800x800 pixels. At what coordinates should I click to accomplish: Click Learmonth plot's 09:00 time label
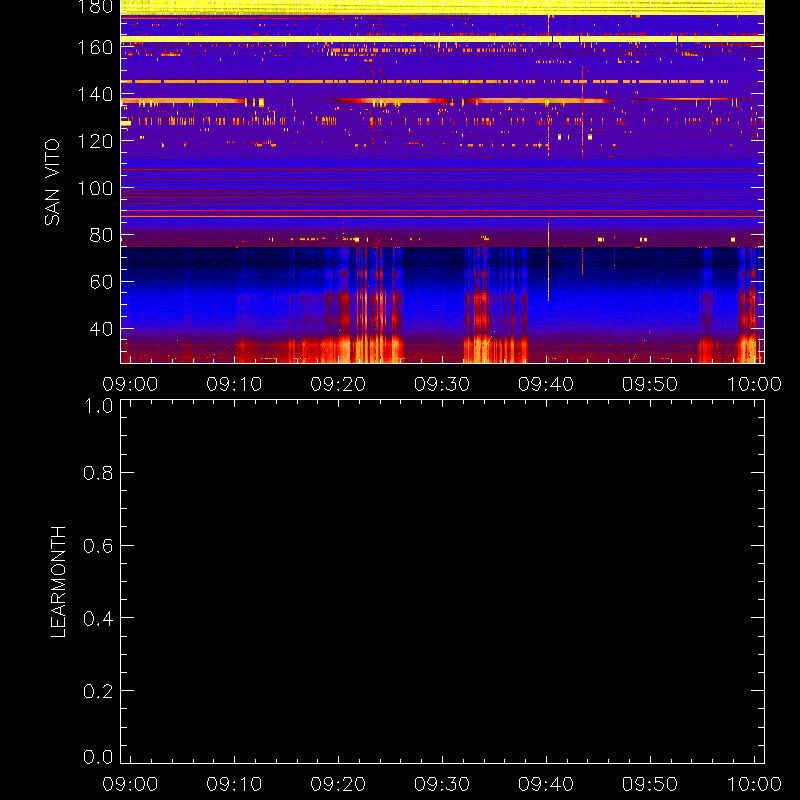coord(130,784)
